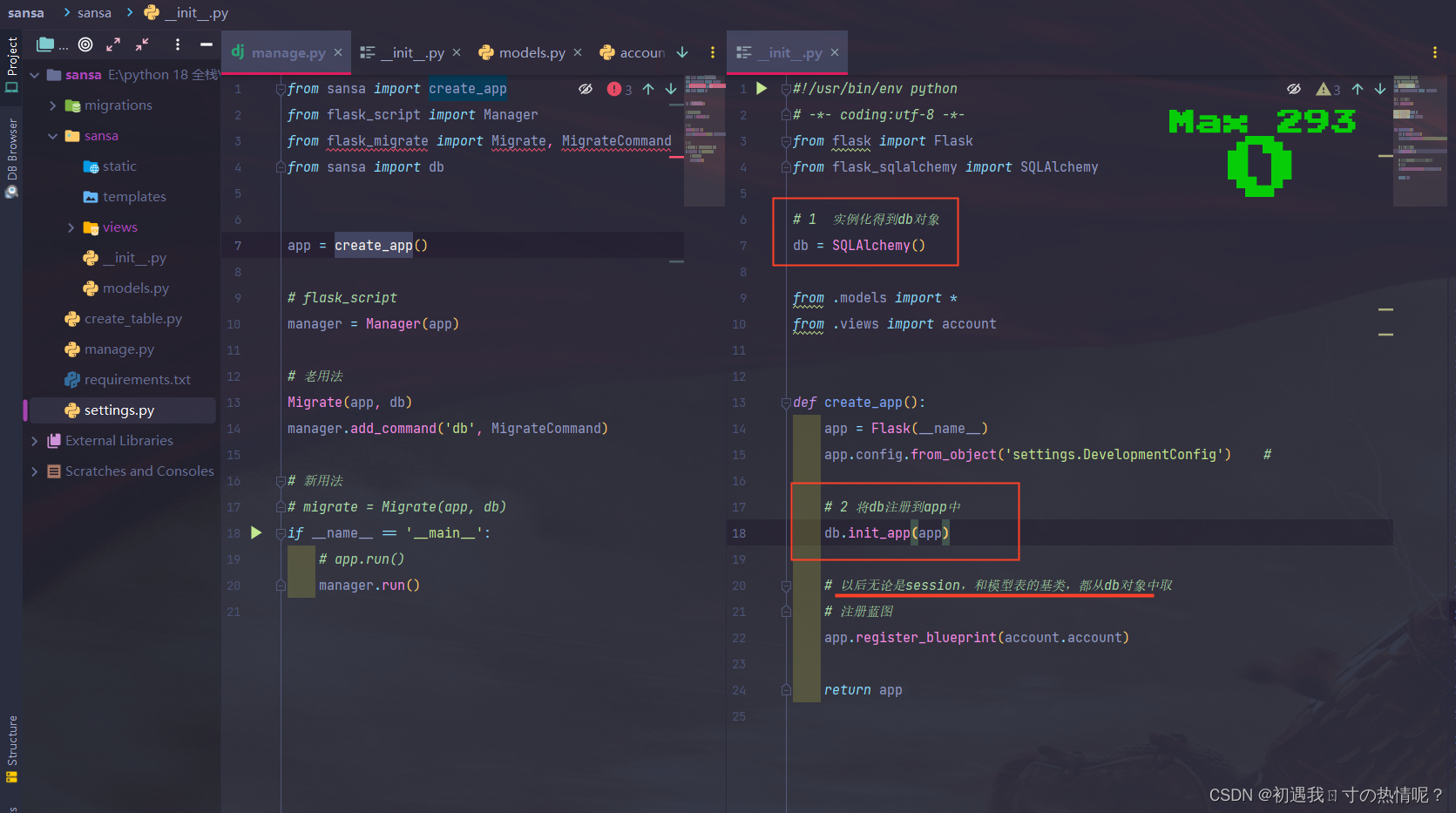Close the left __init__.py tab
The image size is (1456, 813).
(457, 53)
